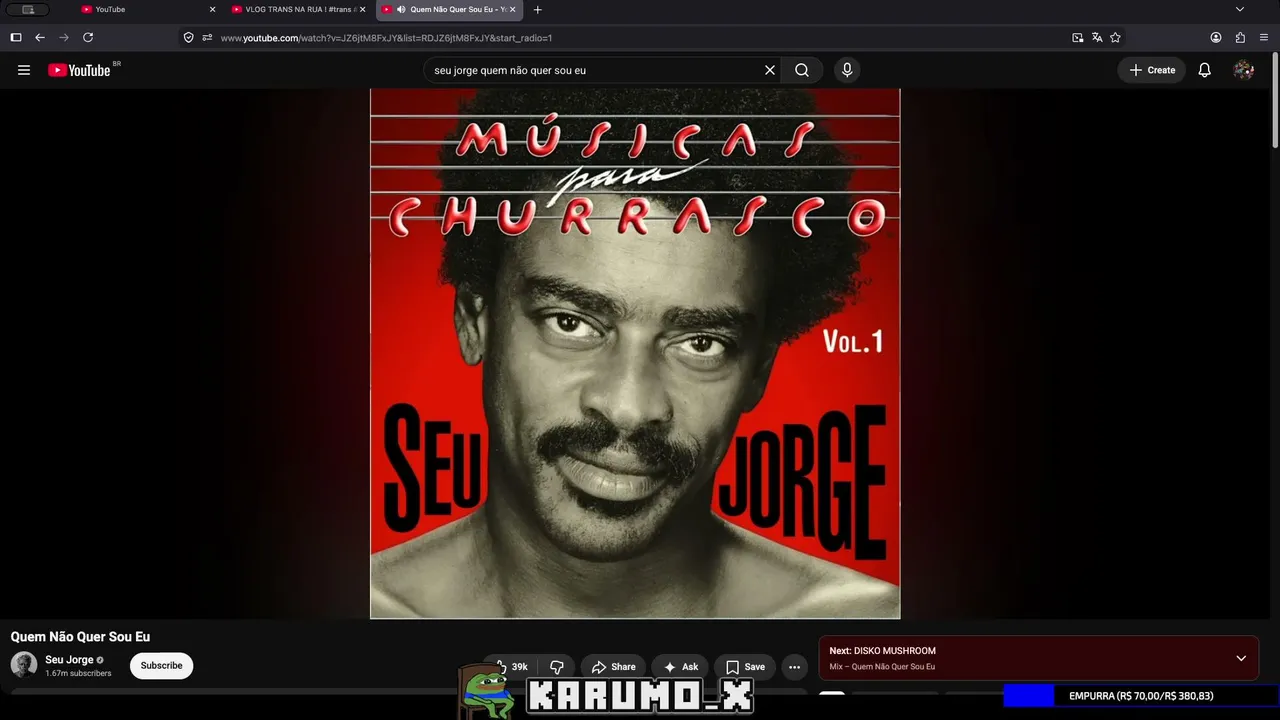
Task: Expand the Next: DISKO MUSHROOM playlist panel
Action: (1241, 658)
